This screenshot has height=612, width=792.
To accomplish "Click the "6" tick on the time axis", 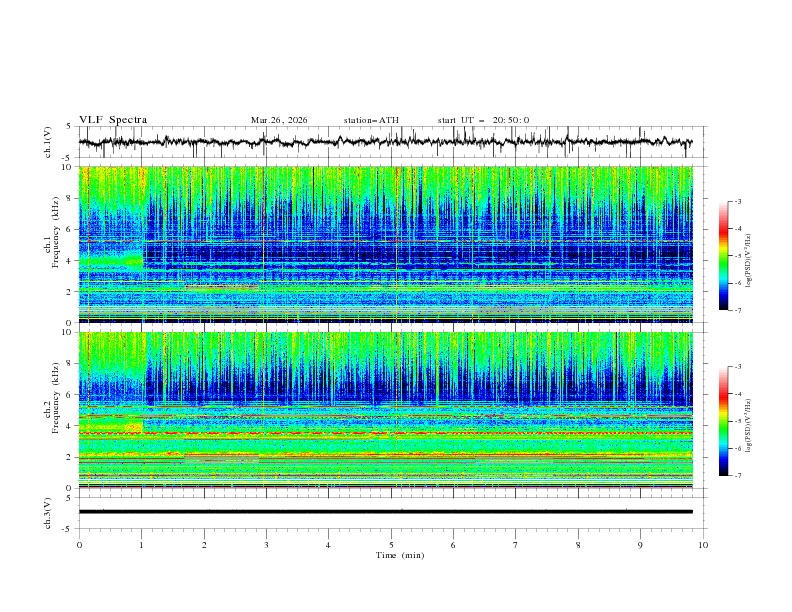I will tap(453, 545).
